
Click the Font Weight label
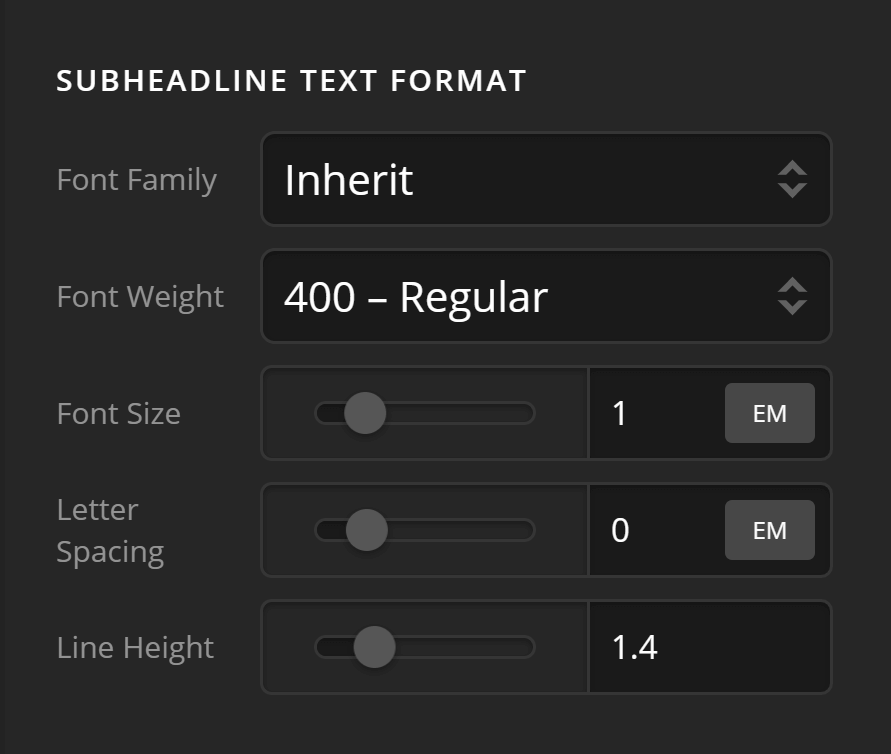(x=139, y=296)
